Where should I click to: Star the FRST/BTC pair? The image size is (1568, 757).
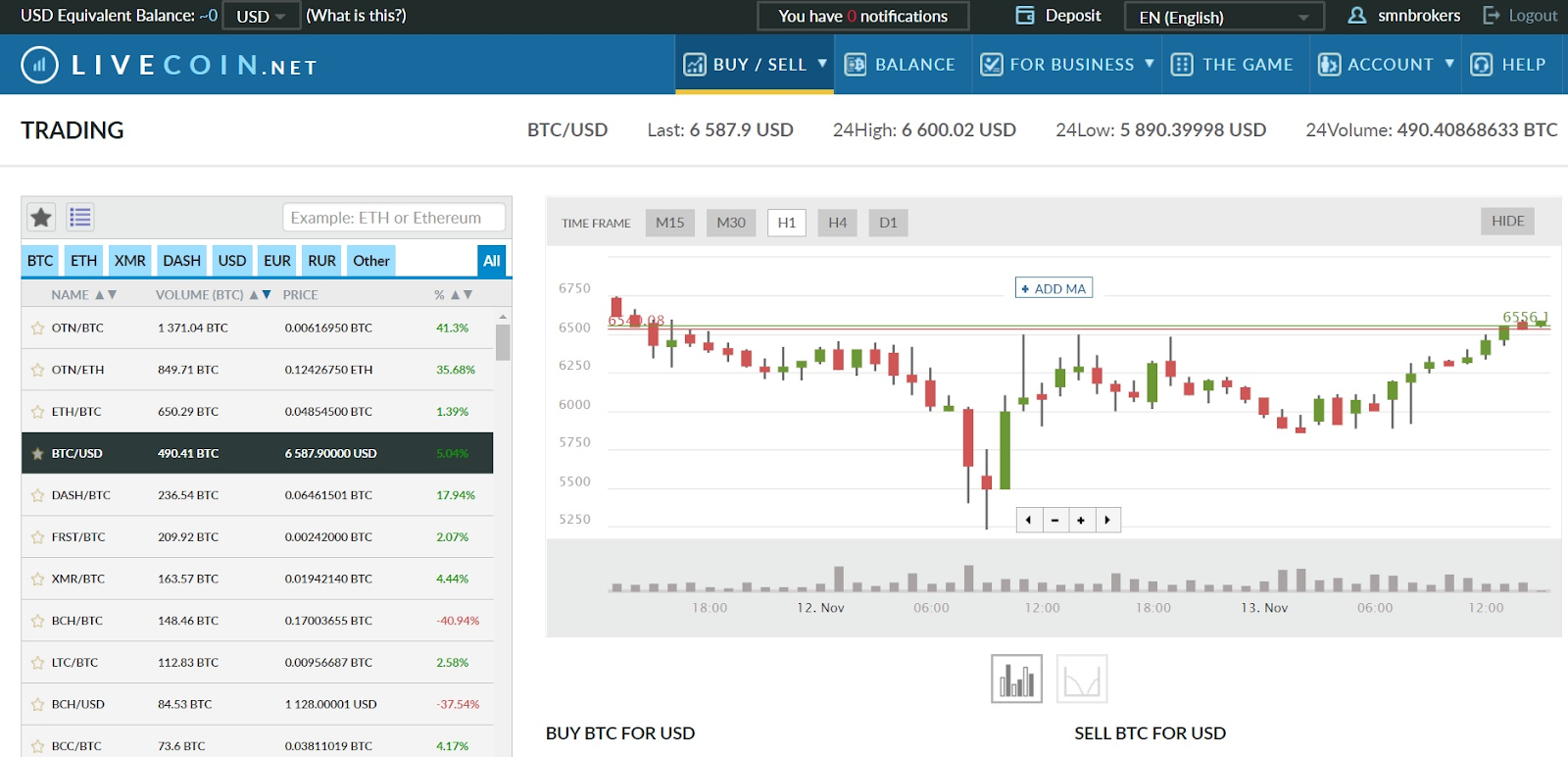click(37, 537)
